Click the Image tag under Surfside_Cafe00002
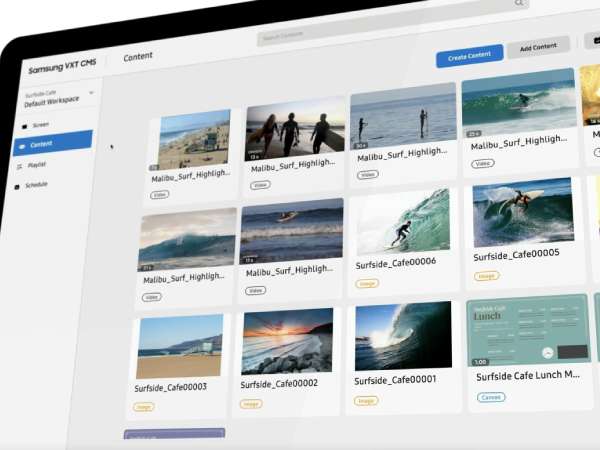600x450 pixels. (x=251, y=403)
